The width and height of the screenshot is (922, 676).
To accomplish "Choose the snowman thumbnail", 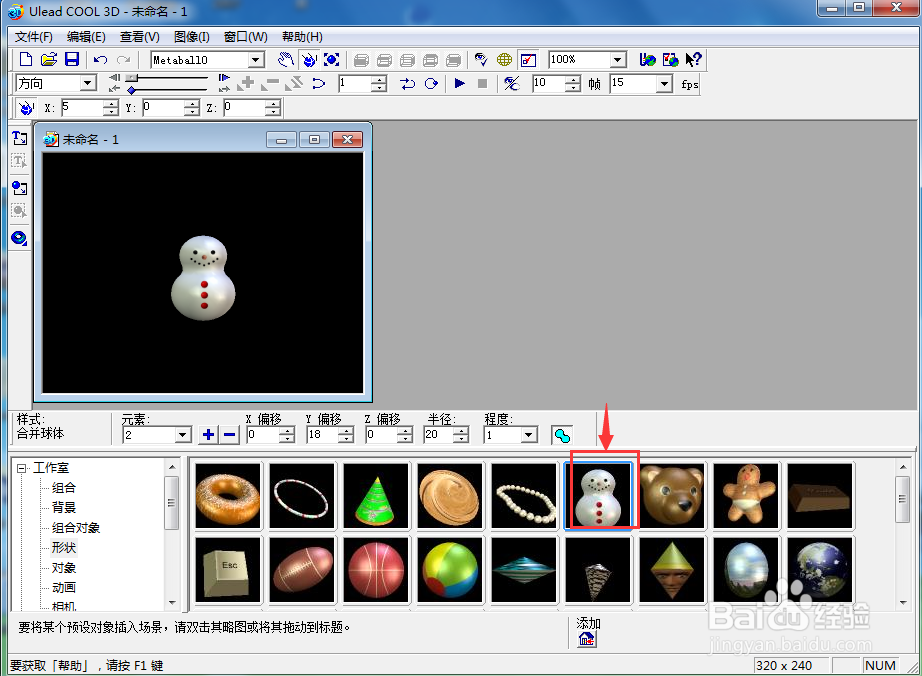I will 598,496.
